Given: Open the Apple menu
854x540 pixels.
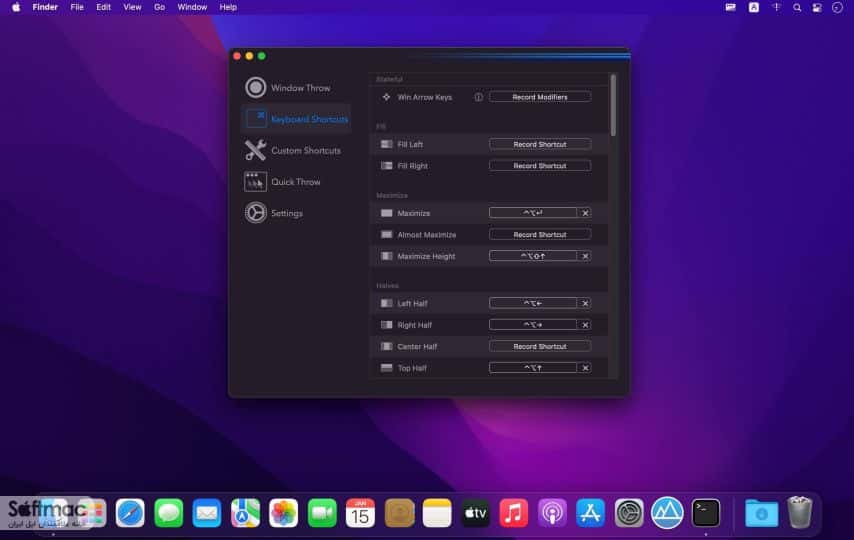Looking at the screenshot, I should (x=16, y=7).
